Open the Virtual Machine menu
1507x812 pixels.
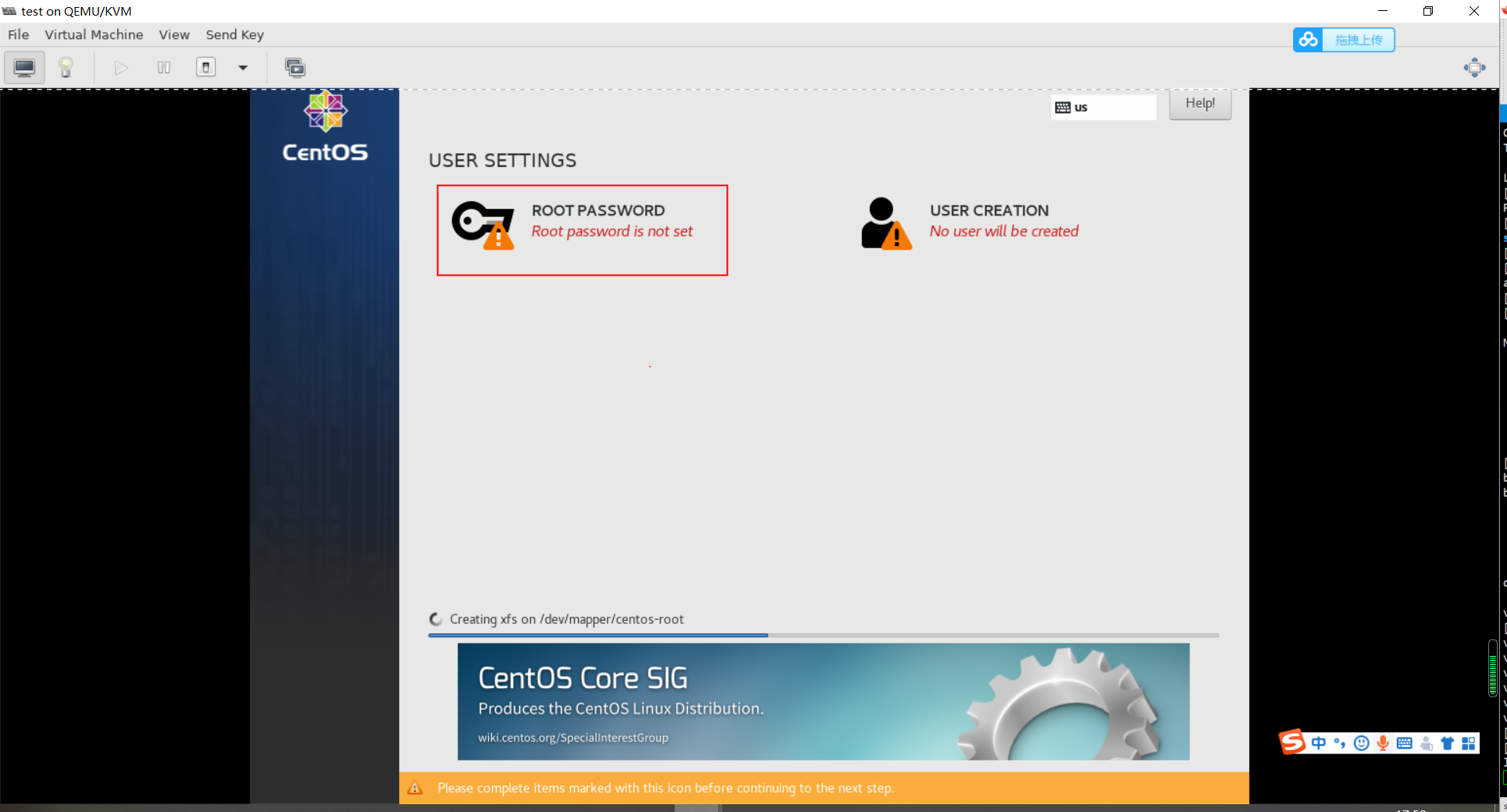[x=94, y=34]
